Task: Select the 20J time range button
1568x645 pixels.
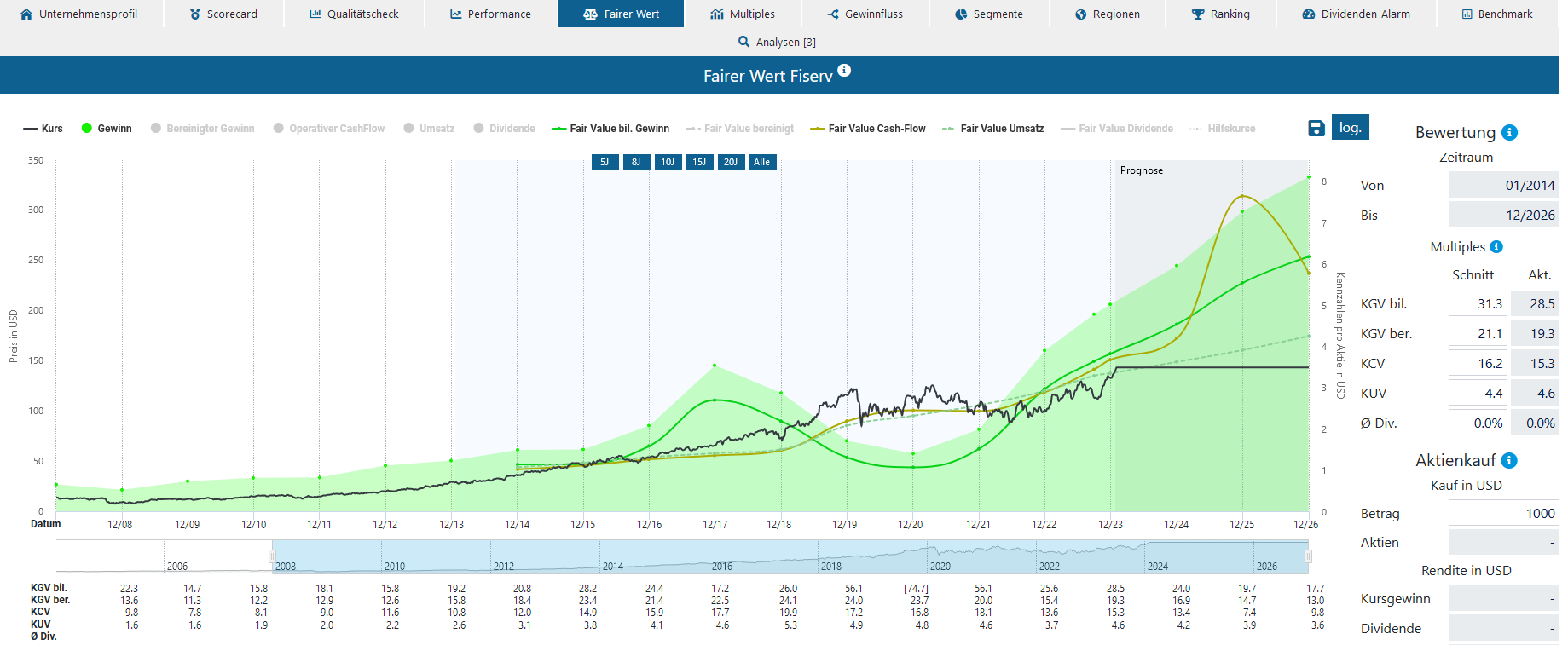Action: [731, 162]
